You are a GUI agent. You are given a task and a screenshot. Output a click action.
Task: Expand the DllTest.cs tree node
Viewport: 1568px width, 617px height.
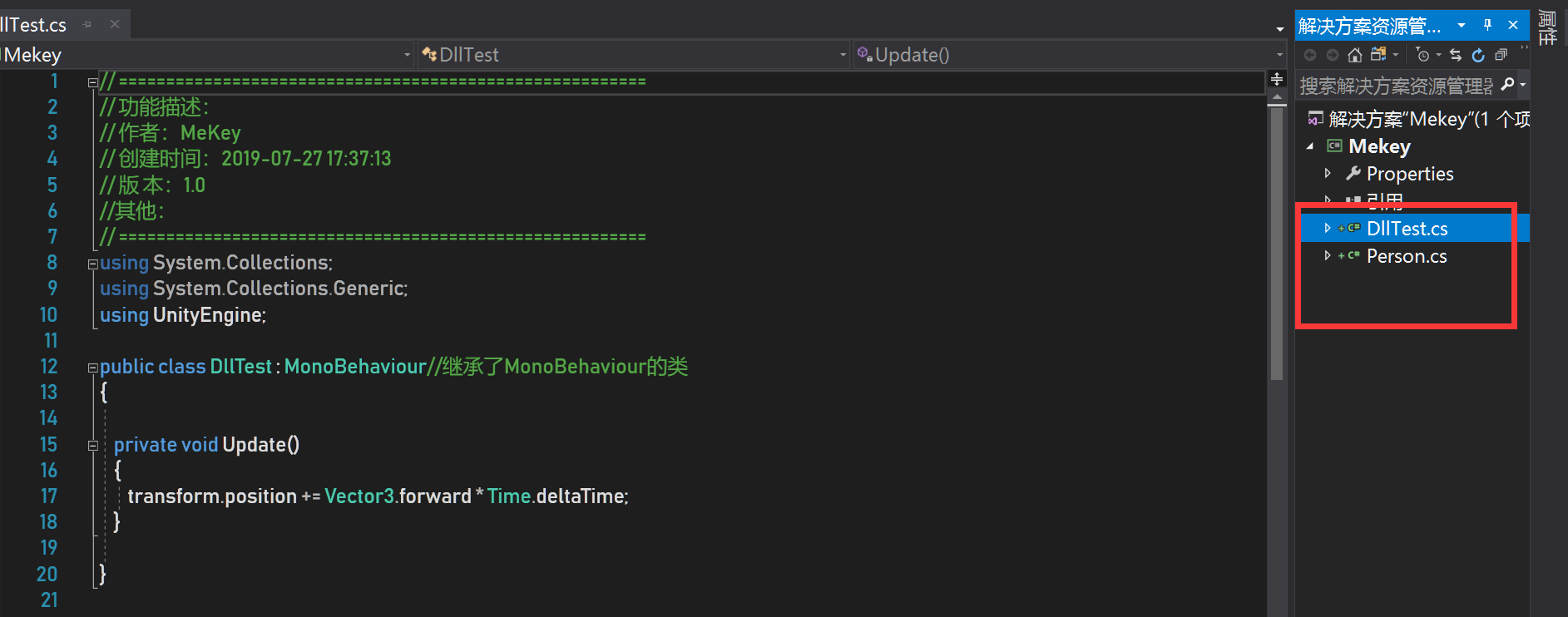click(x=1328, y=228)
